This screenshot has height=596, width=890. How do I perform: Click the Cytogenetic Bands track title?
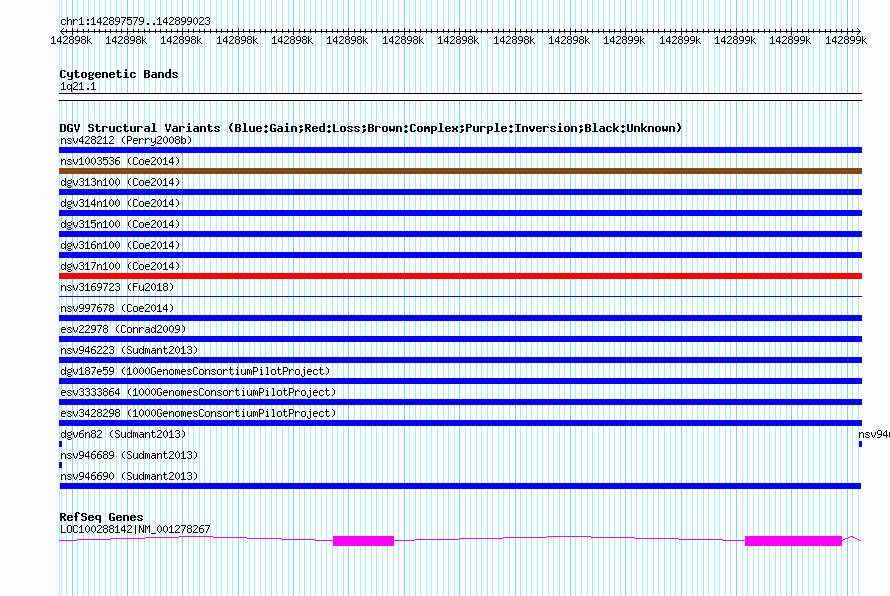[x=119, y=74]
